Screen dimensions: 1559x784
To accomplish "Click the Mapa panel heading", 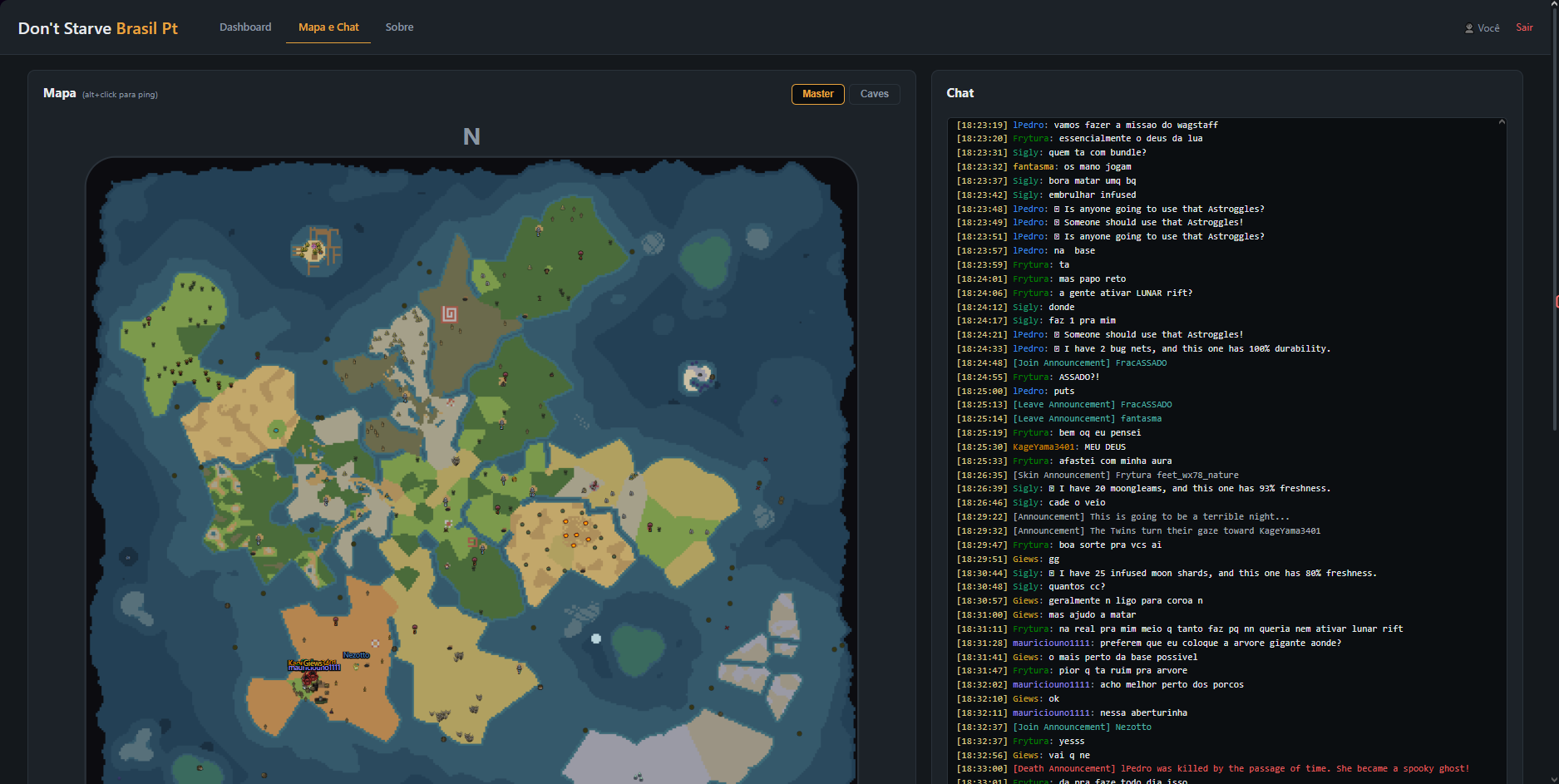I will 60,93.
